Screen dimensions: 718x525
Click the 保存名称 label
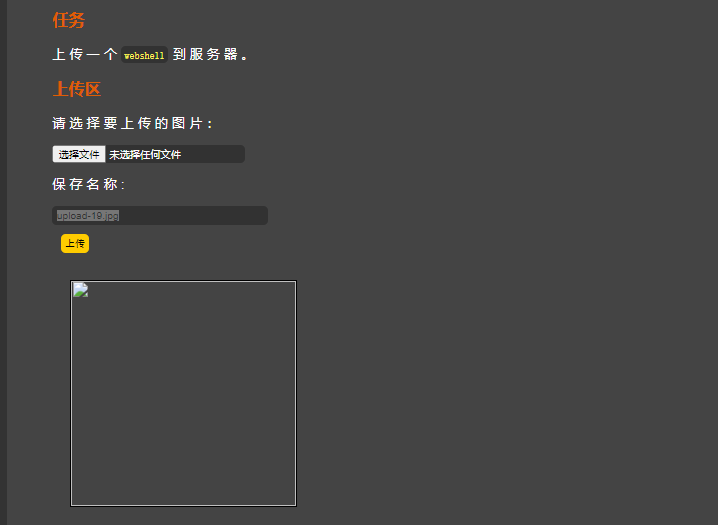point(88,185)
